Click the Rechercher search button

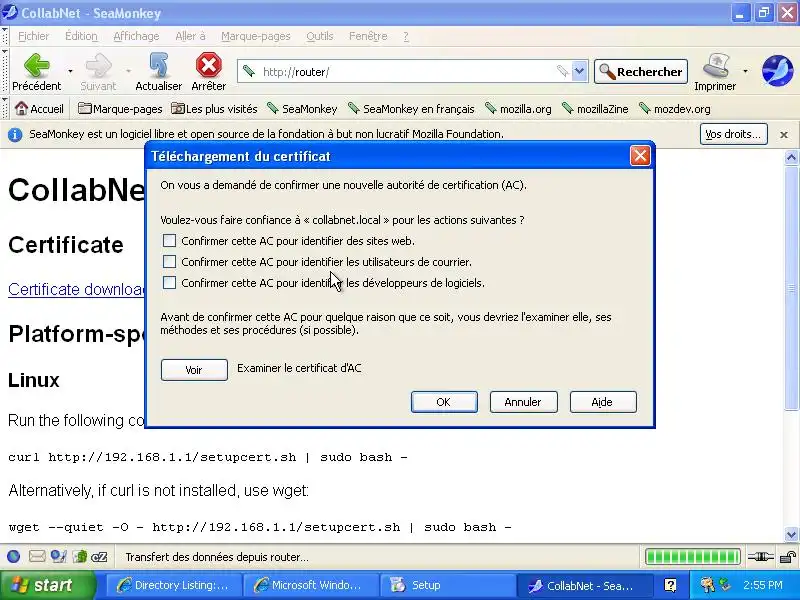(x=641, y=71)
